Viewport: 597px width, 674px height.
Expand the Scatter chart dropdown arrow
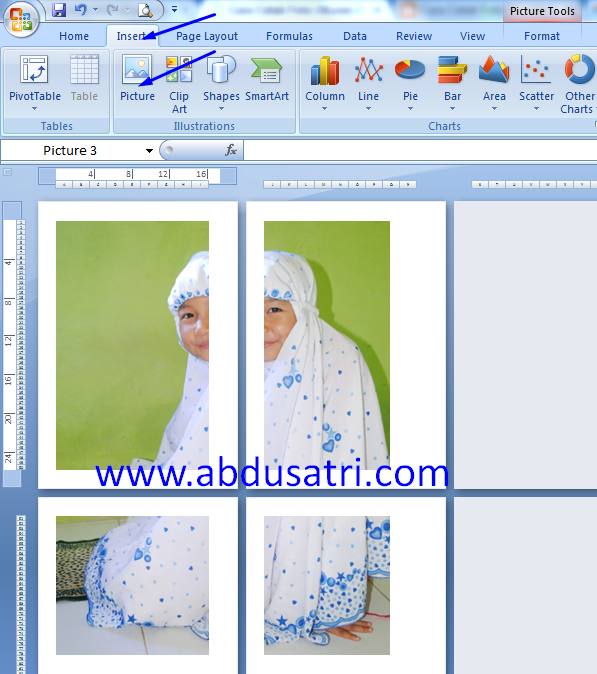click(536, 109)
